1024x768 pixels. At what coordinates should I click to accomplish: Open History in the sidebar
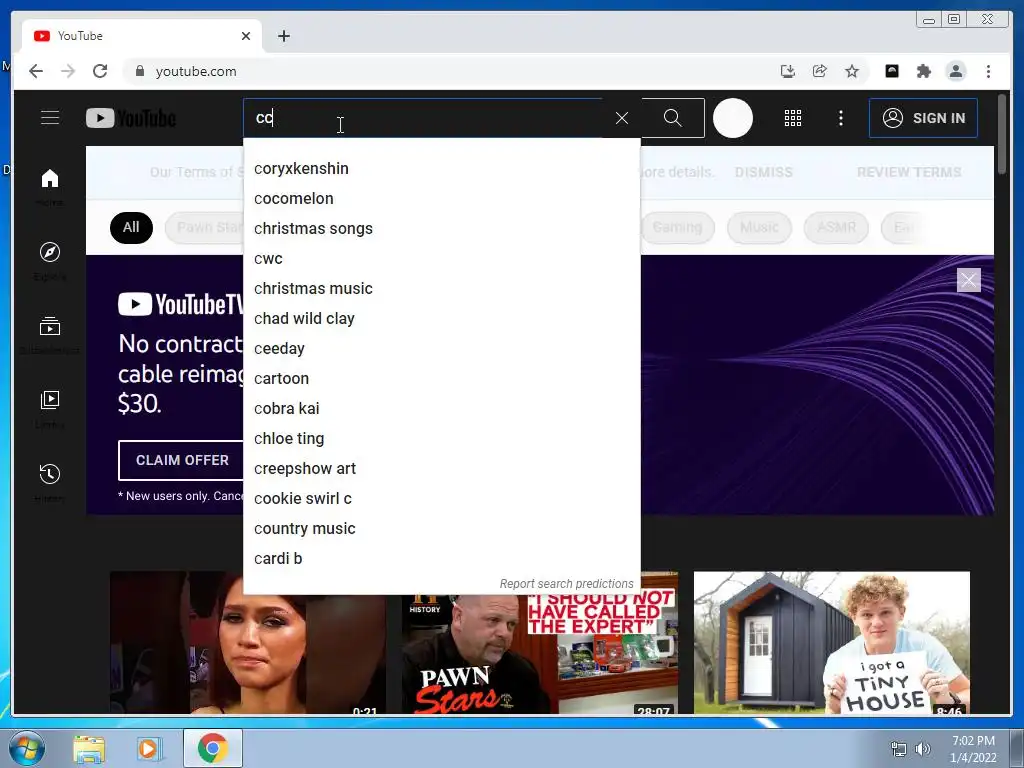coord(50,482)
